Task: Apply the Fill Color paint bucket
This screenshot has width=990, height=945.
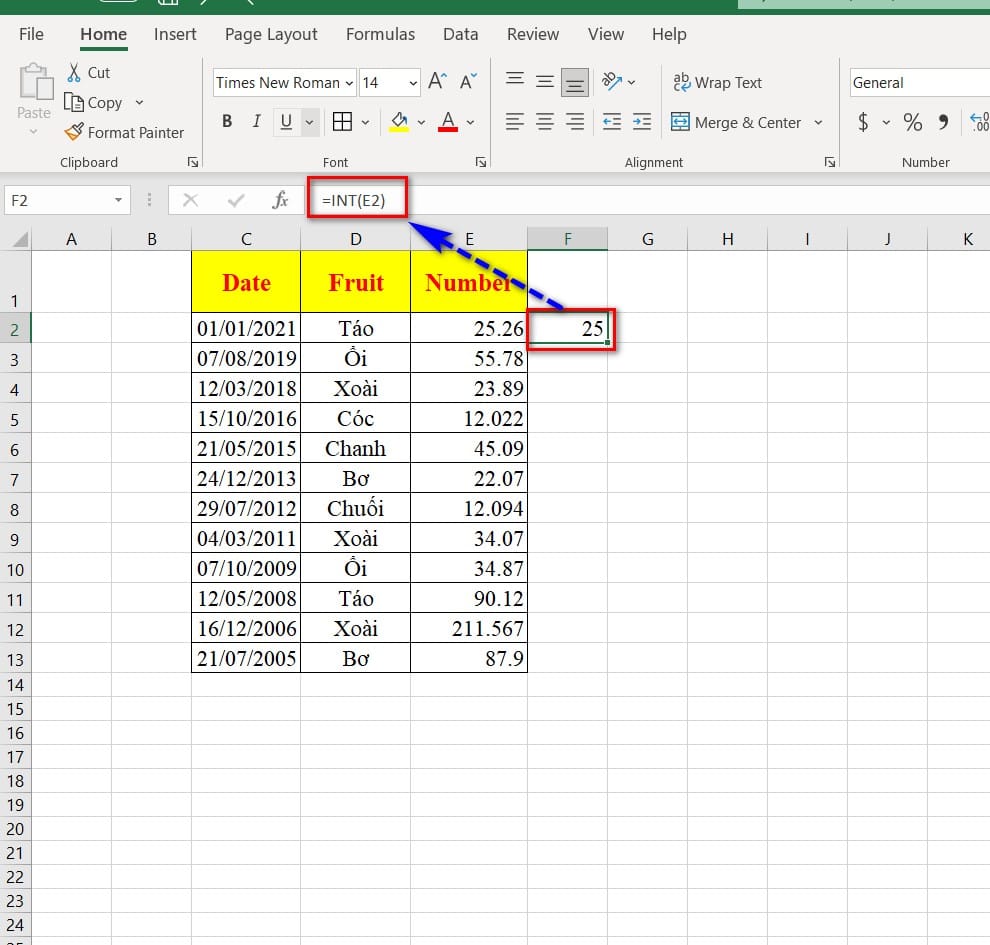Action: 399,121
